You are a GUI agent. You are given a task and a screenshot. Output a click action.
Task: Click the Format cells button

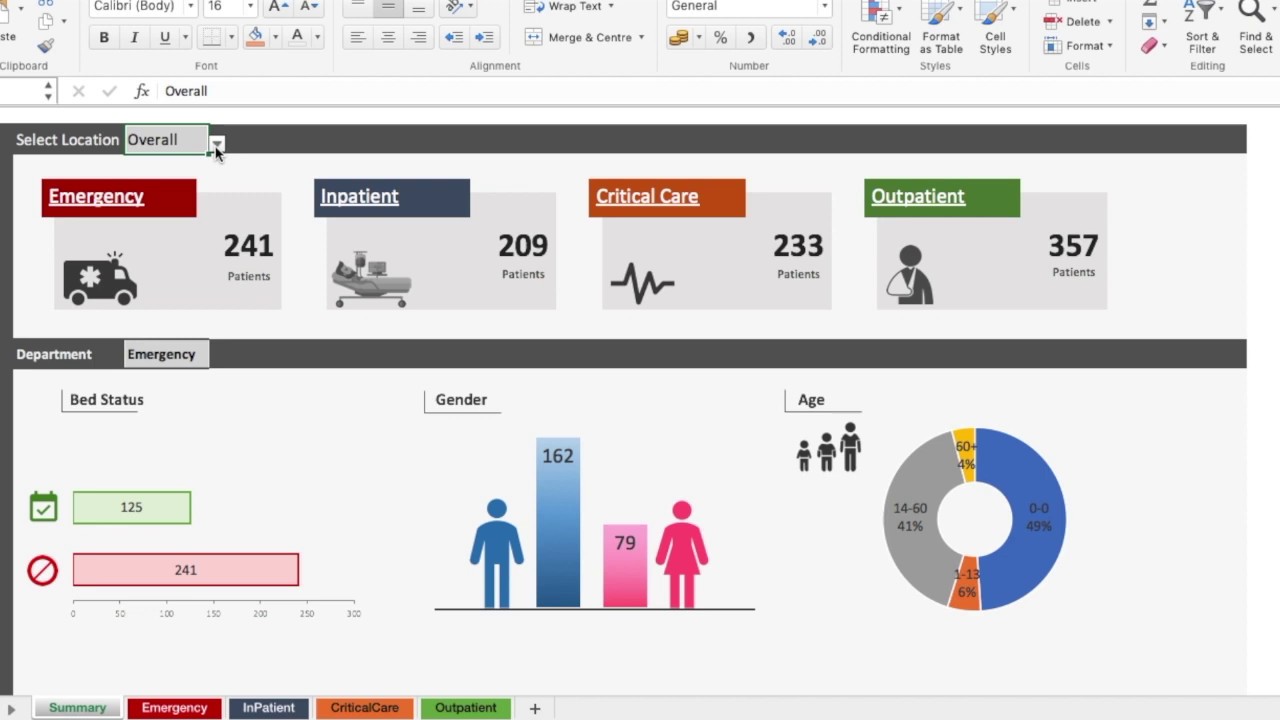coord(1078,46)
